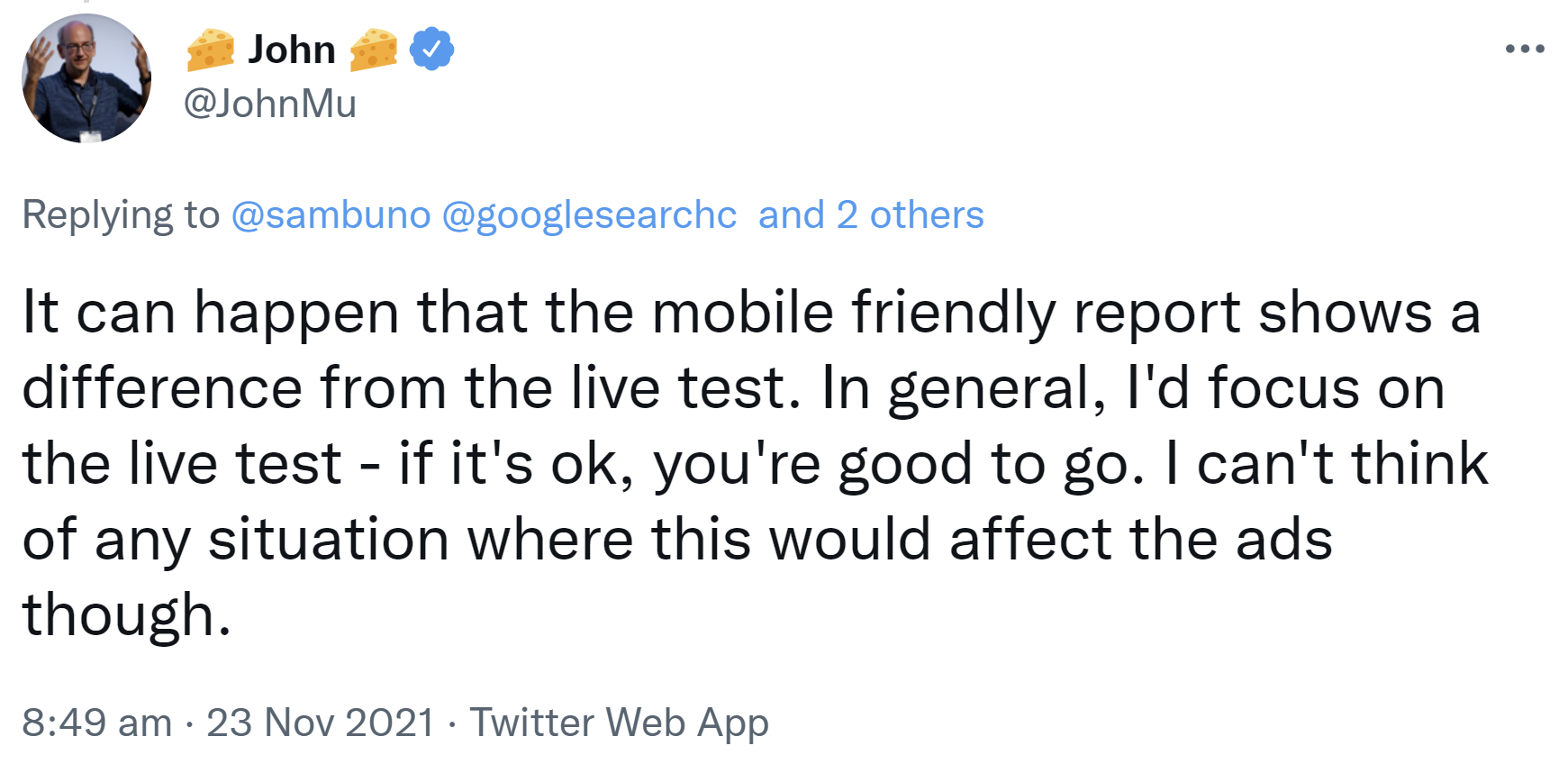
Task: Click the cheese emoji before John's name
Action: click(209, 50)
